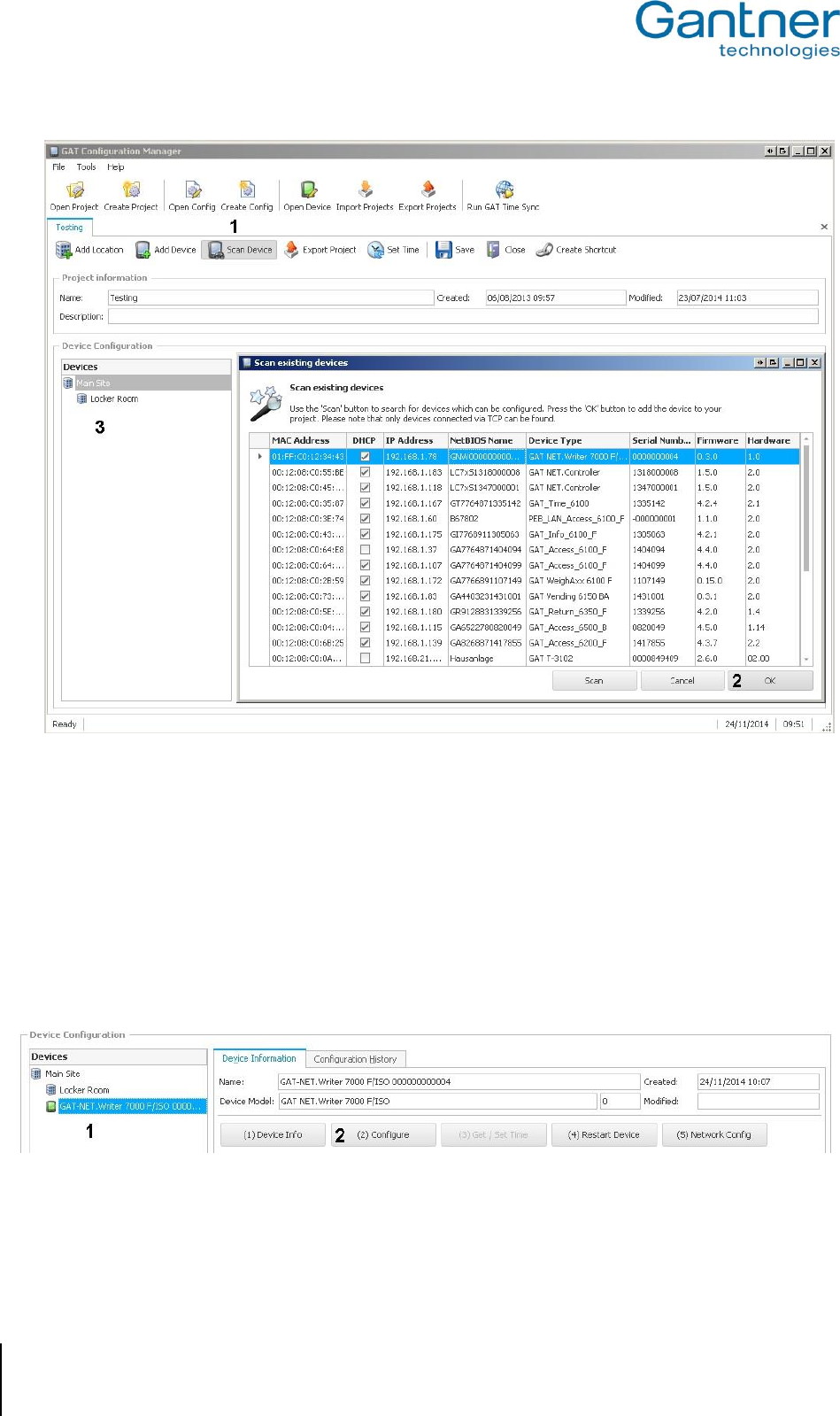Toggle DHCP checkbox for IP 192.168.1.183
The width and height of the screenshot is (840, 1416).
tap(365, 472)
